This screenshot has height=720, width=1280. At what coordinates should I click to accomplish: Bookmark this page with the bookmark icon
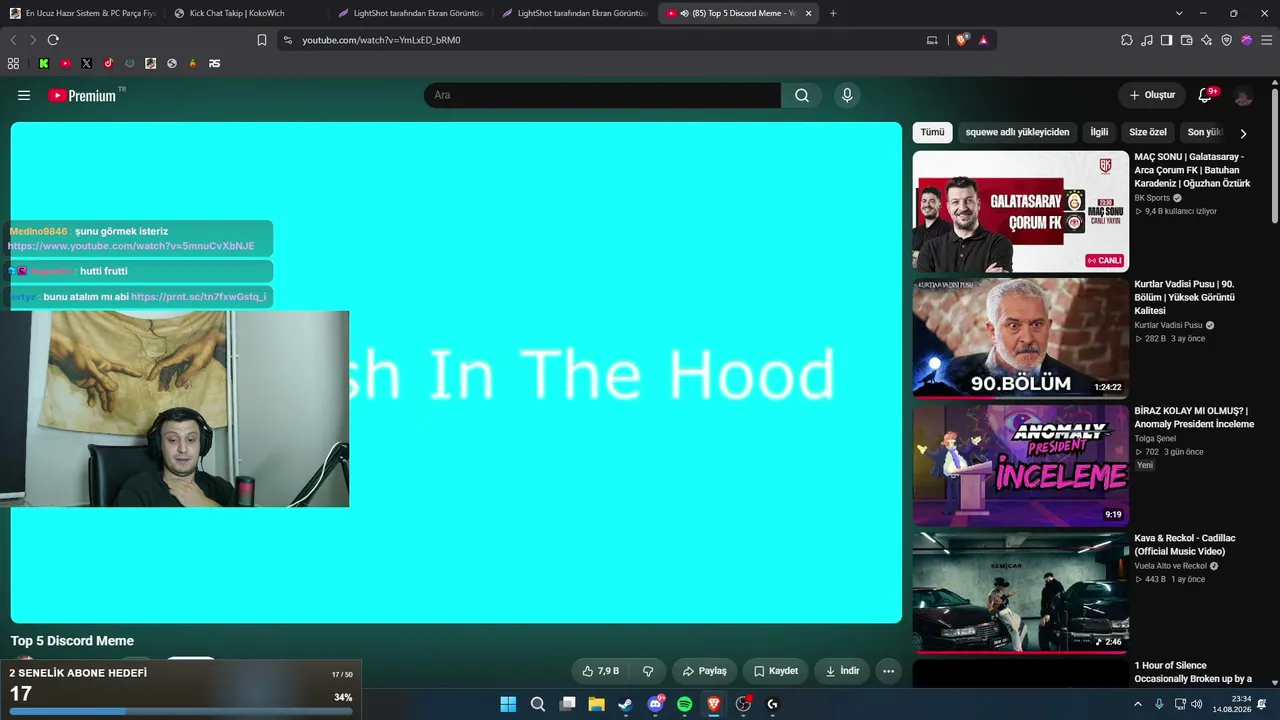262,40
